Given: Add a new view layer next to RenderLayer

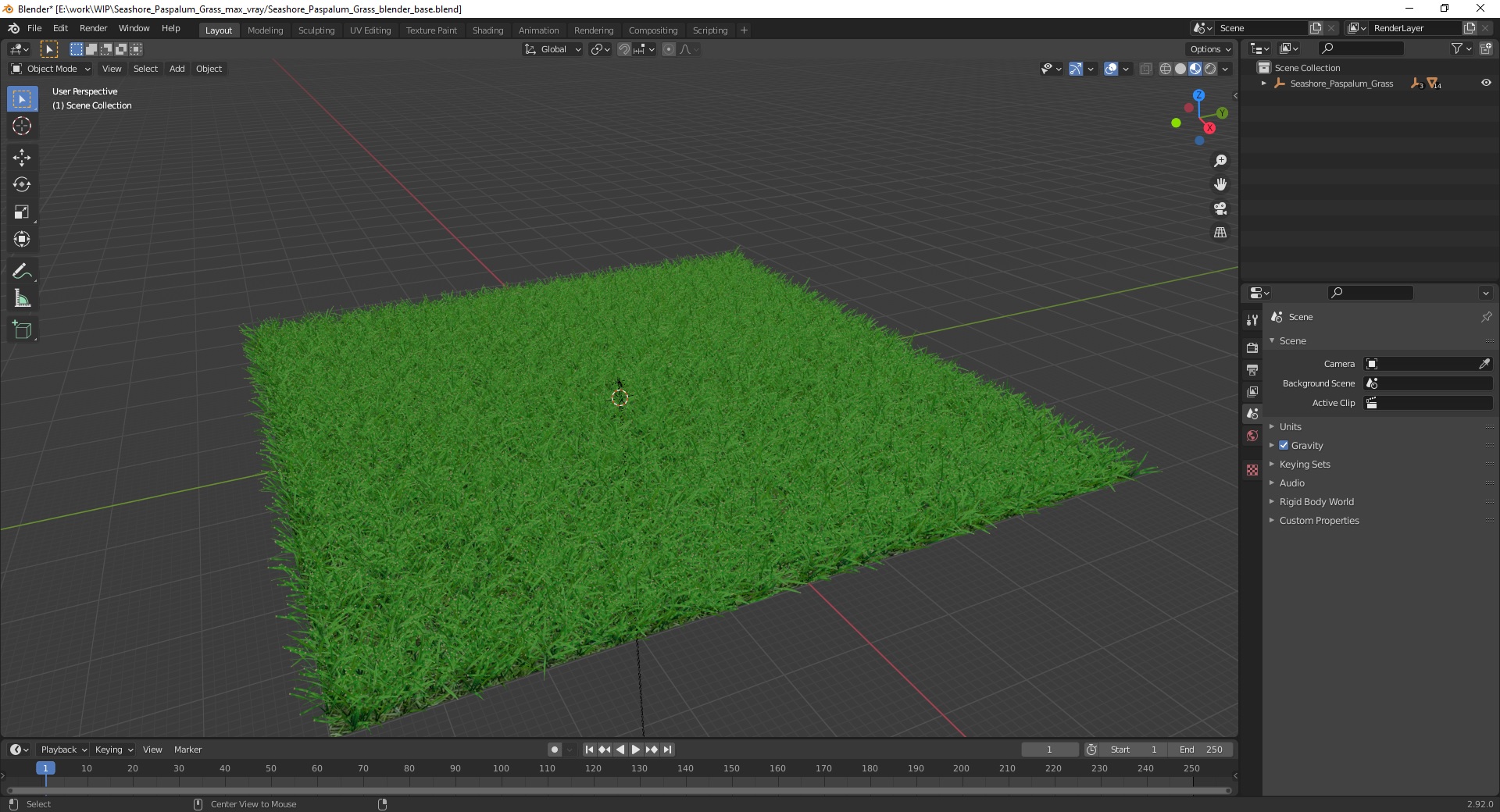Looking at the screenshot, I should coord(1470,28).
